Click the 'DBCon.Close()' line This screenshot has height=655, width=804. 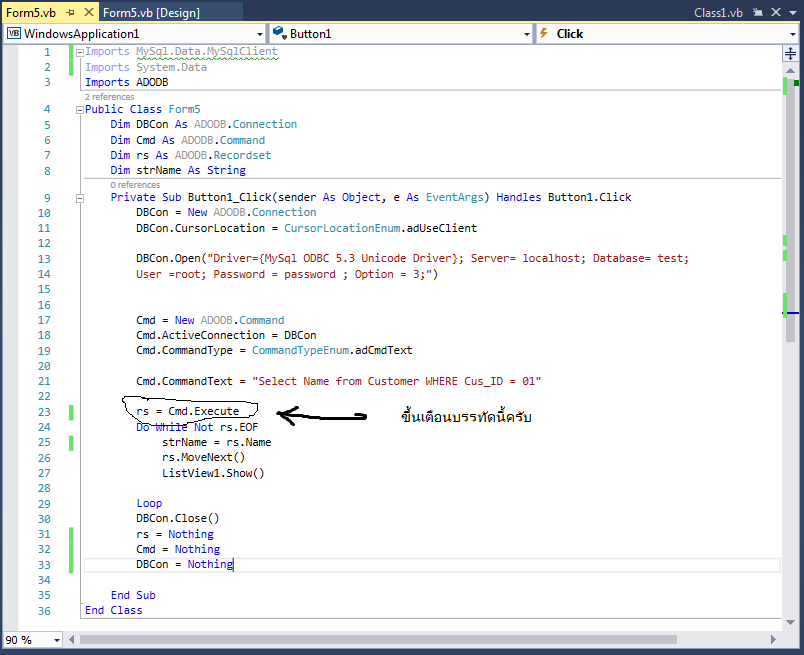177,519
